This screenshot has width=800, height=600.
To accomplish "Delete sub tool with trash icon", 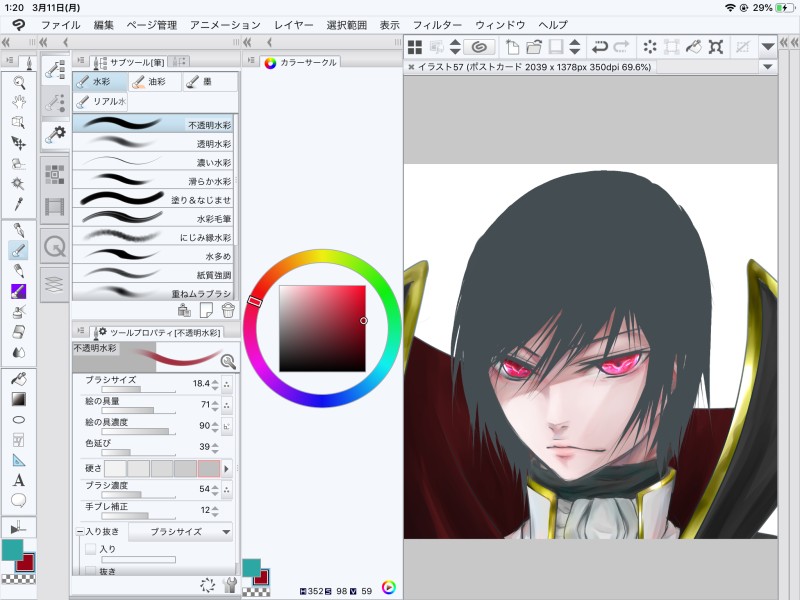I will point(228,309).
